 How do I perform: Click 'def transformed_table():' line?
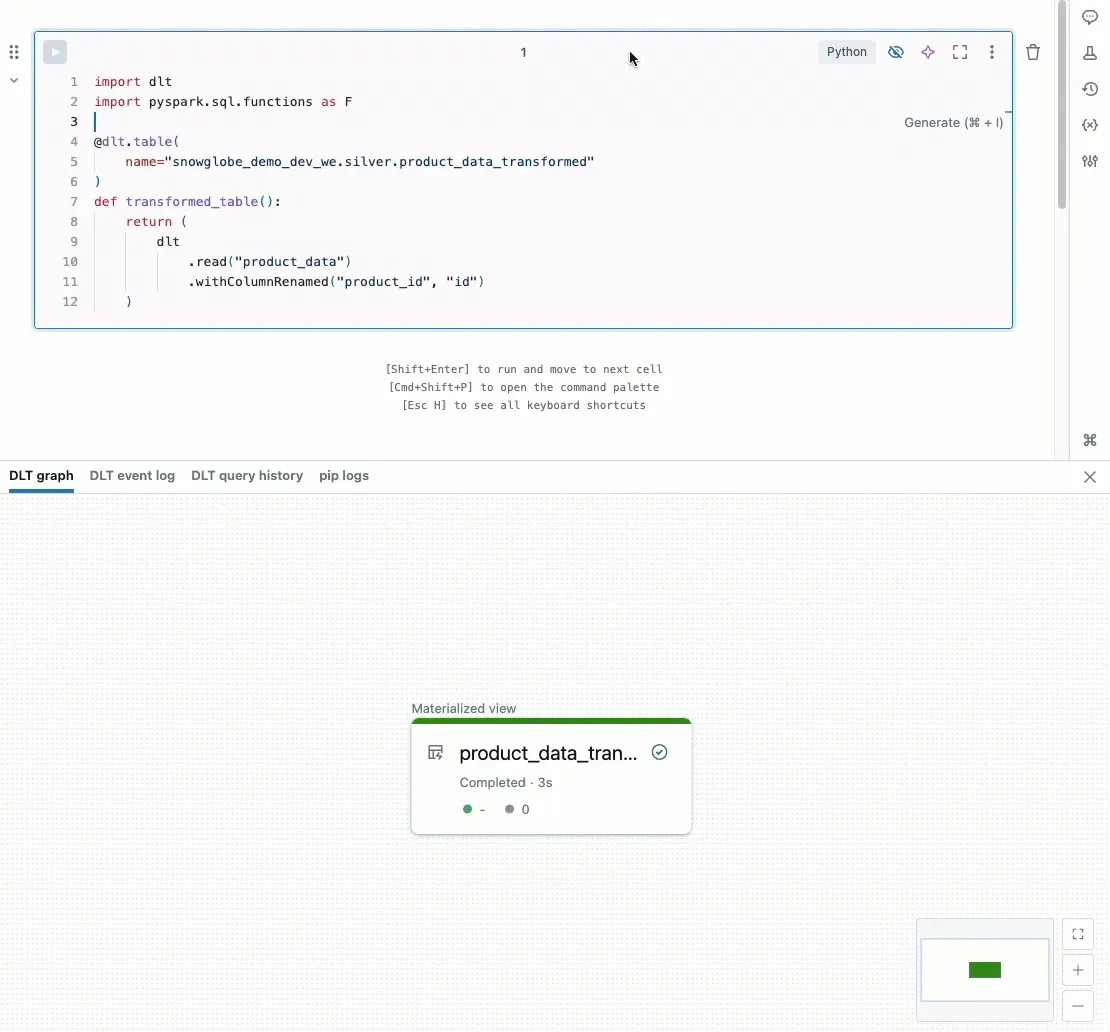click(188, 202)
